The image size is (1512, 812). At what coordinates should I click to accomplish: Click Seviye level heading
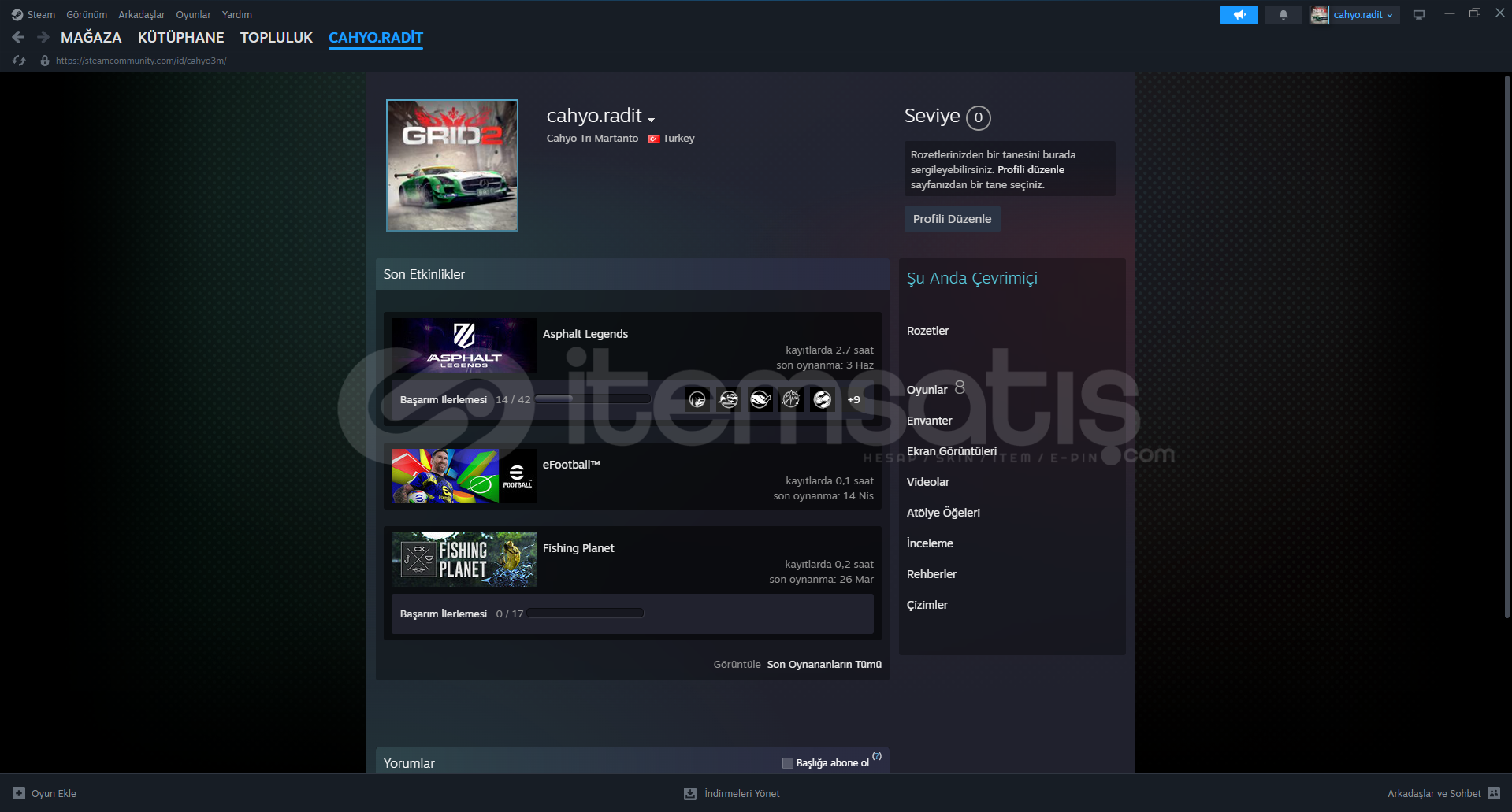click(x=932, y=116)
